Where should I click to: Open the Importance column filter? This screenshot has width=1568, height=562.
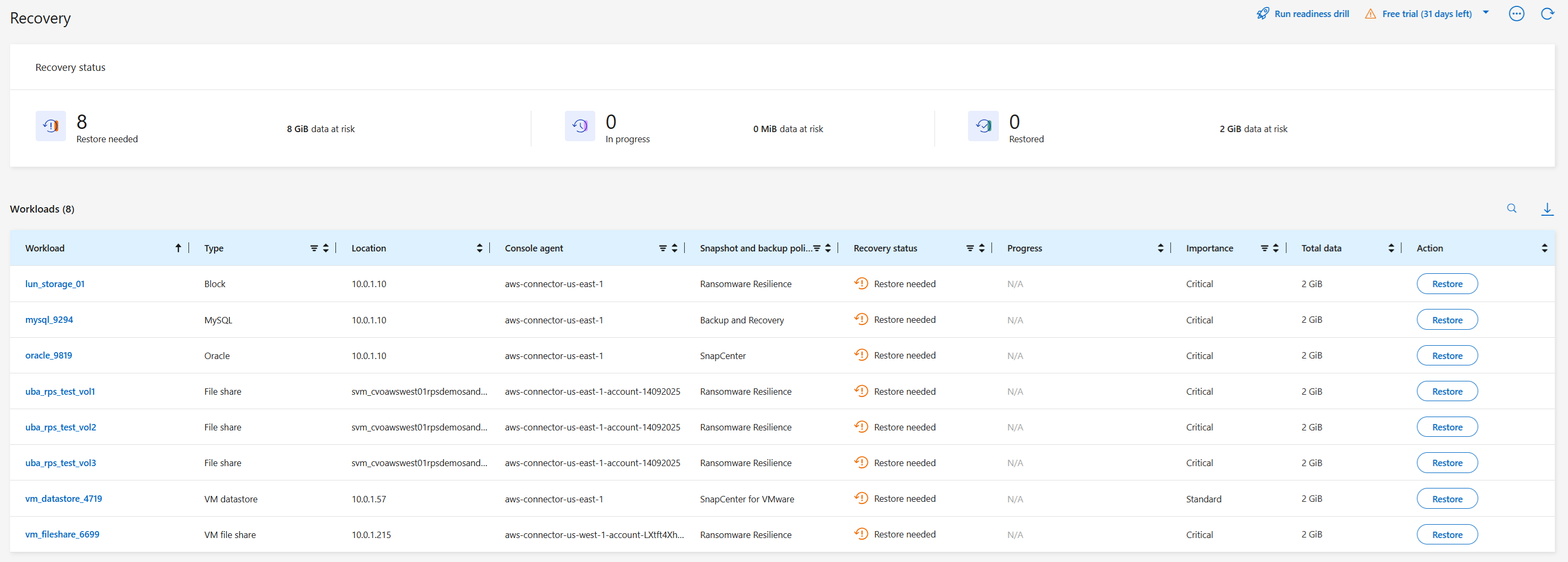1265,248
